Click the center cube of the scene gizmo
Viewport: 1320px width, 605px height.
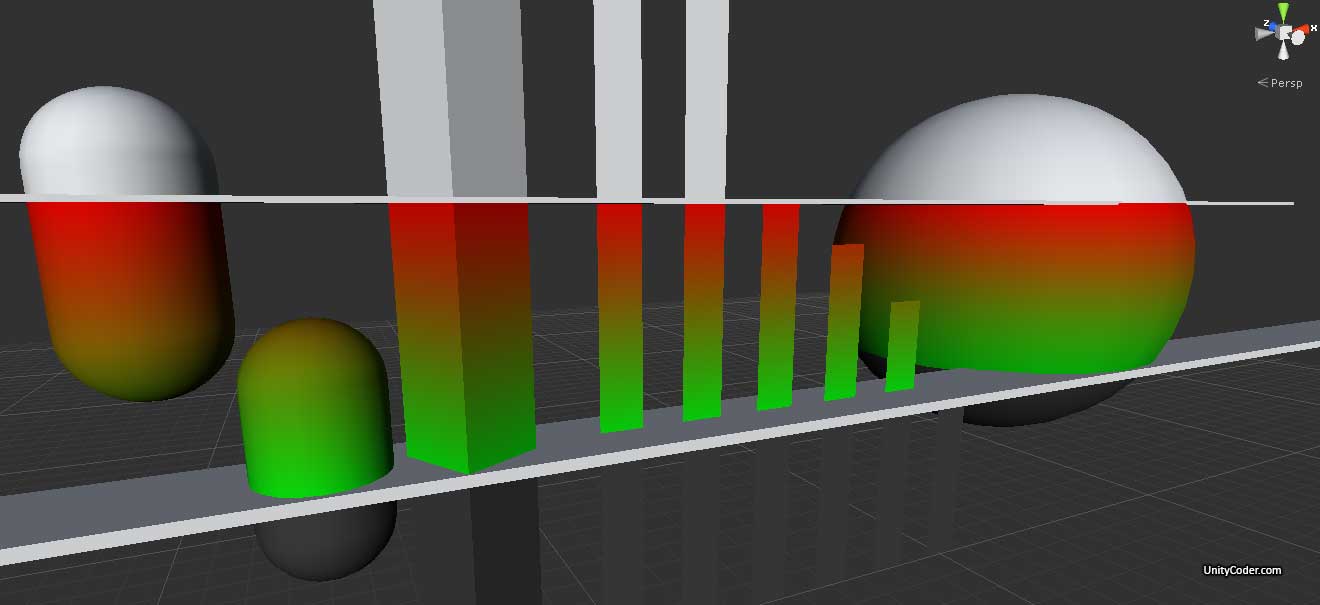(x=1283, y=33)
